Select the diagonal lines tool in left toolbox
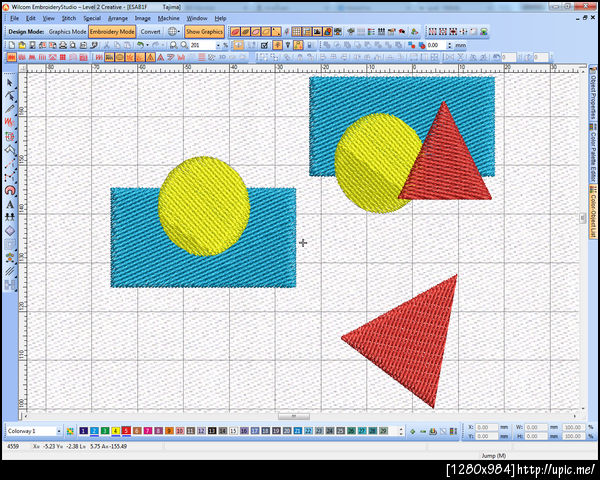The image size is (600, 480). [x=10, y=271]
